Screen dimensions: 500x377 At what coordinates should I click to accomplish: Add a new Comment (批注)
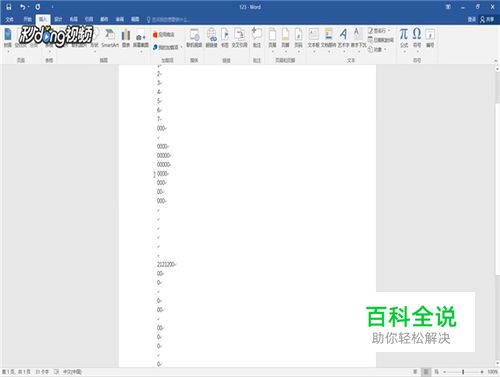click(257, 38)
